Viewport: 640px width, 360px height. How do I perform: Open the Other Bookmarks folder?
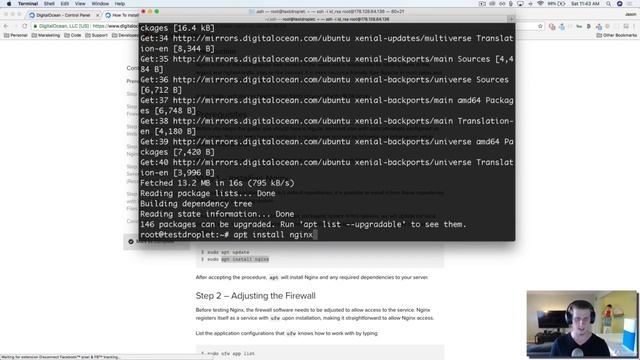616,36
